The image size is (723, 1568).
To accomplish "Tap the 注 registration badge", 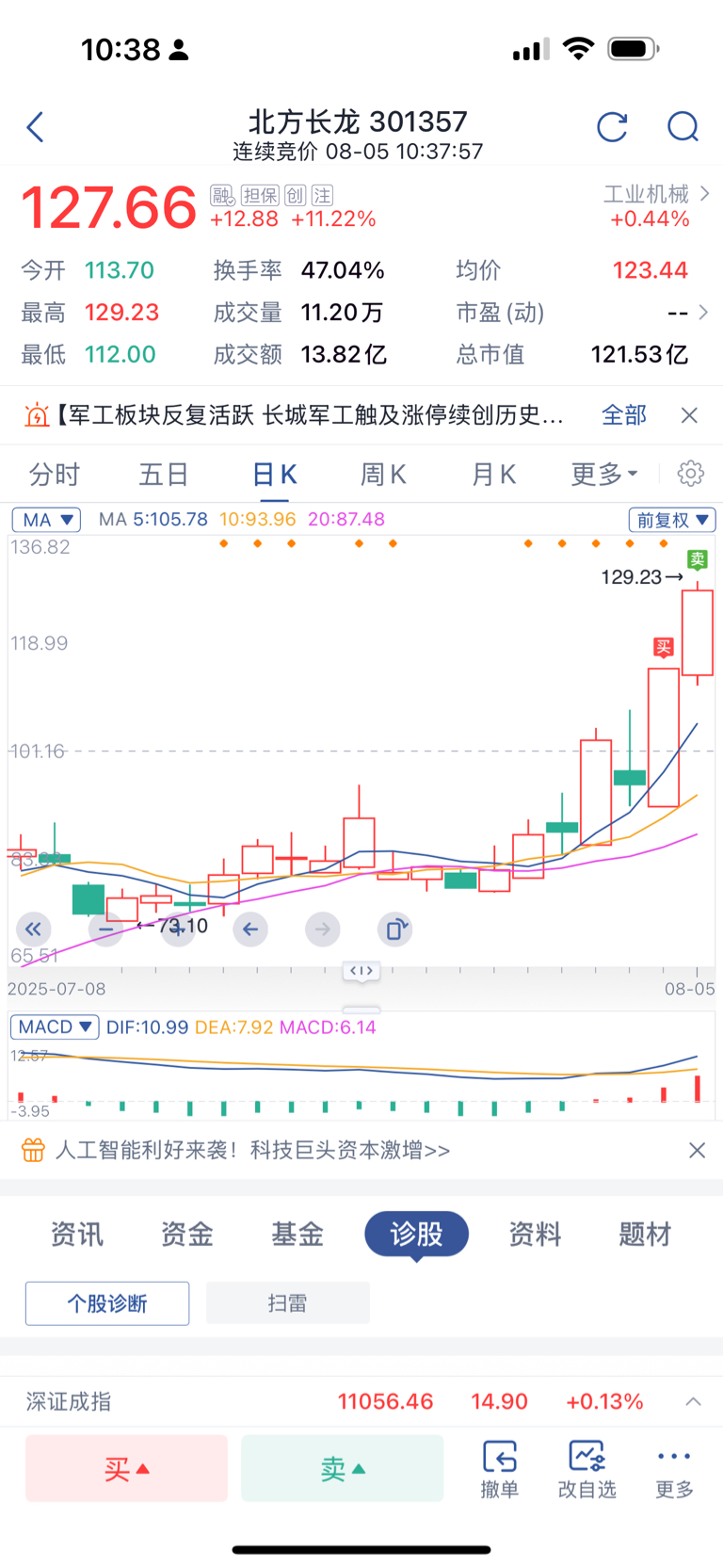I will [x=323, y=195].
